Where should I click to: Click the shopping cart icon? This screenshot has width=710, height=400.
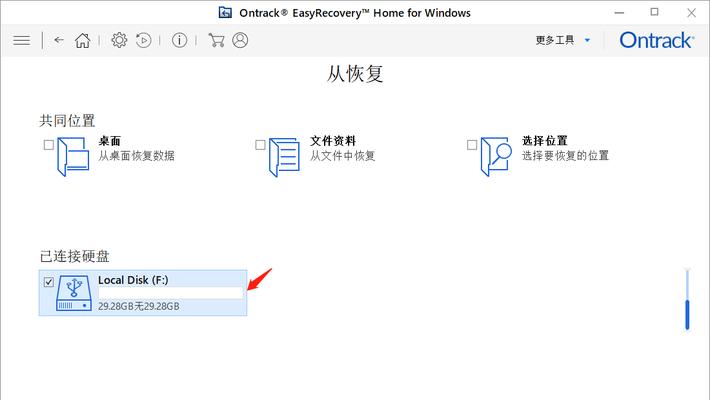tap(216, 40)
